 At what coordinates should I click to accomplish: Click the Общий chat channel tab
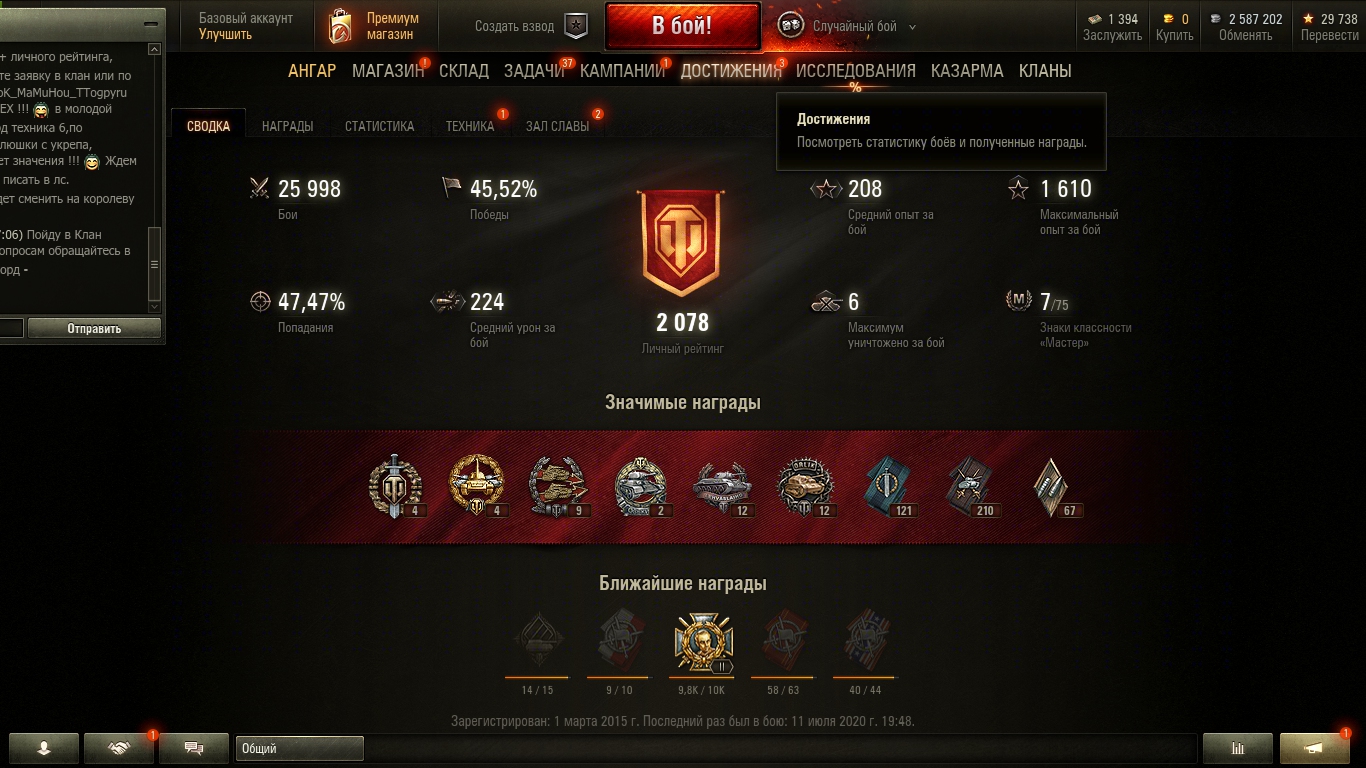pos(300,748)
